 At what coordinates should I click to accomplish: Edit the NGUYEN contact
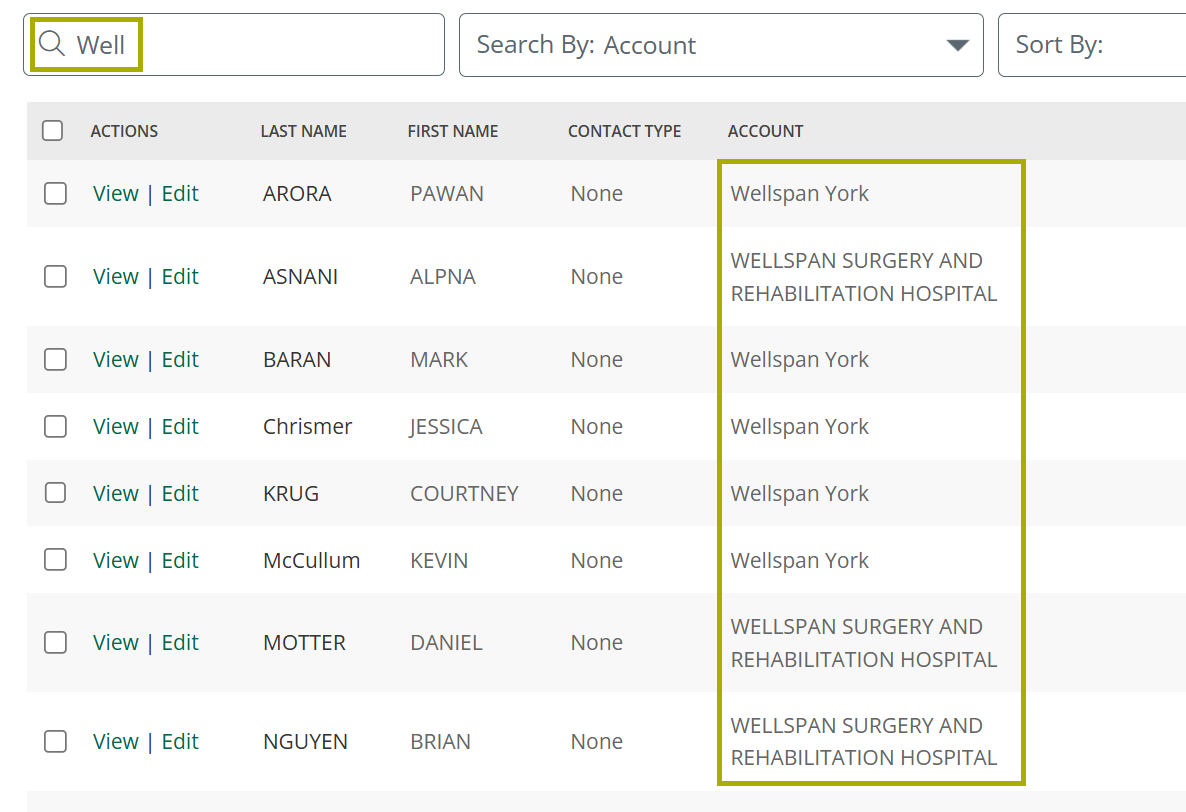(x=180, y=742)
